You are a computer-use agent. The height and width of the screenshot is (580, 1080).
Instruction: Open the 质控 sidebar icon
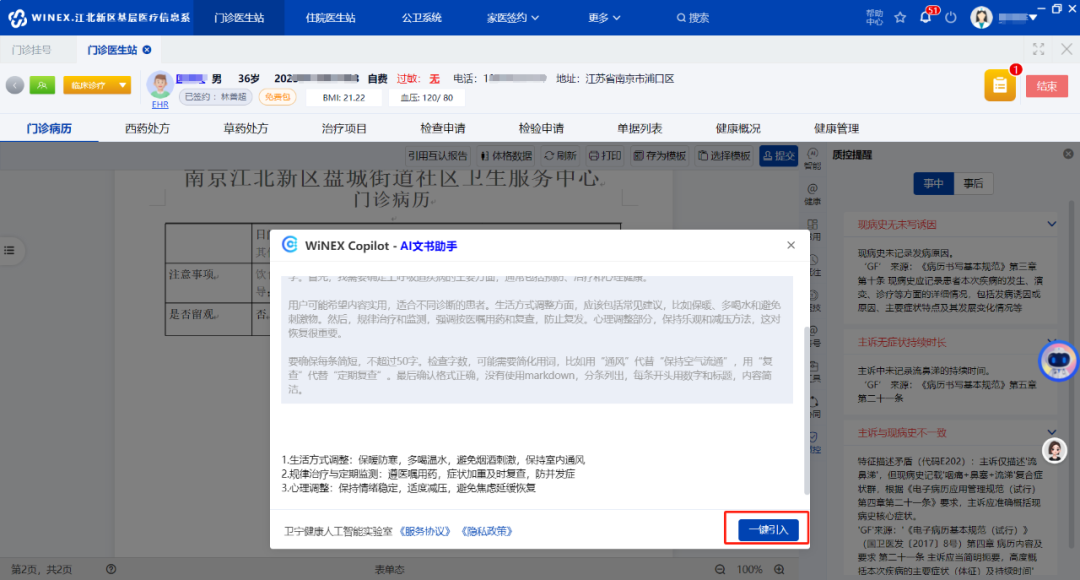point(814,442)
